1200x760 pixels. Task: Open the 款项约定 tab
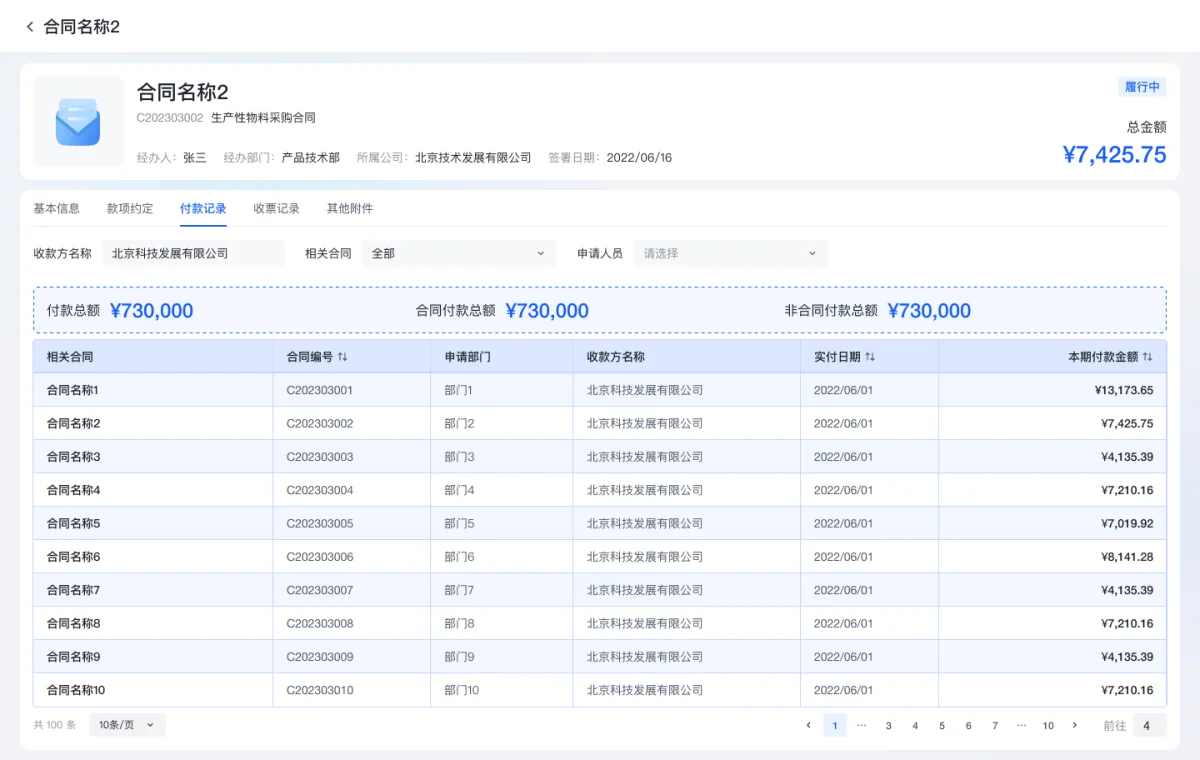(130, 209)
